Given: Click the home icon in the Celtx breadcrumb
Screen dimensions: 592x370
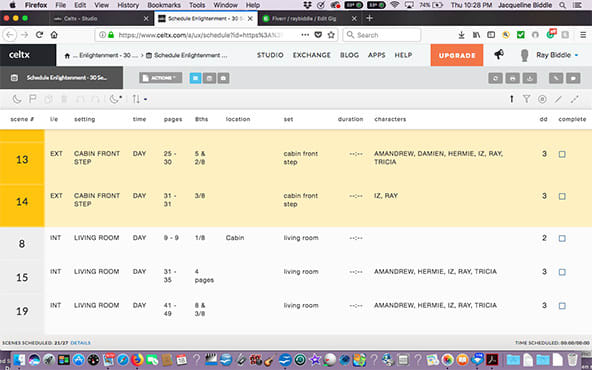Looking at the screenshot, I should point(67,56).
